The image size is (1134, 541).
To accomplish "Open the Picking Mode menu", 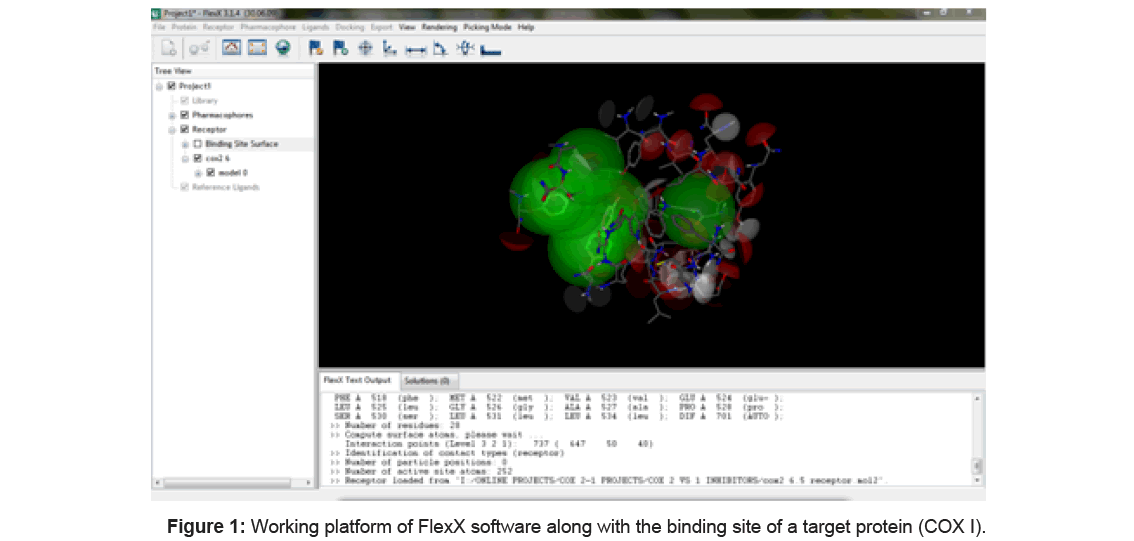I will coord(487,27).
